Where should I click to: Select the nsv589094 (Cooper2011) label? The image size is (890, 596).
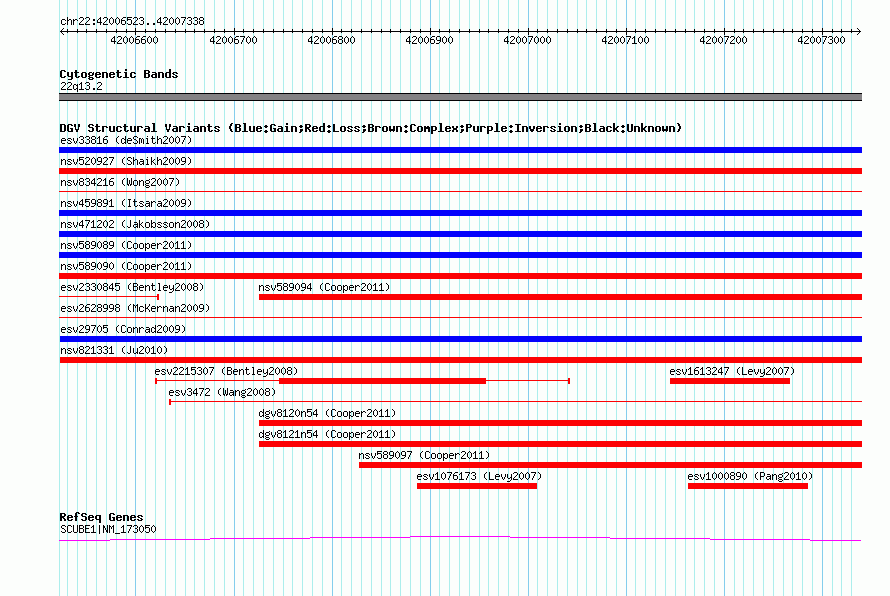pos(324,287)
